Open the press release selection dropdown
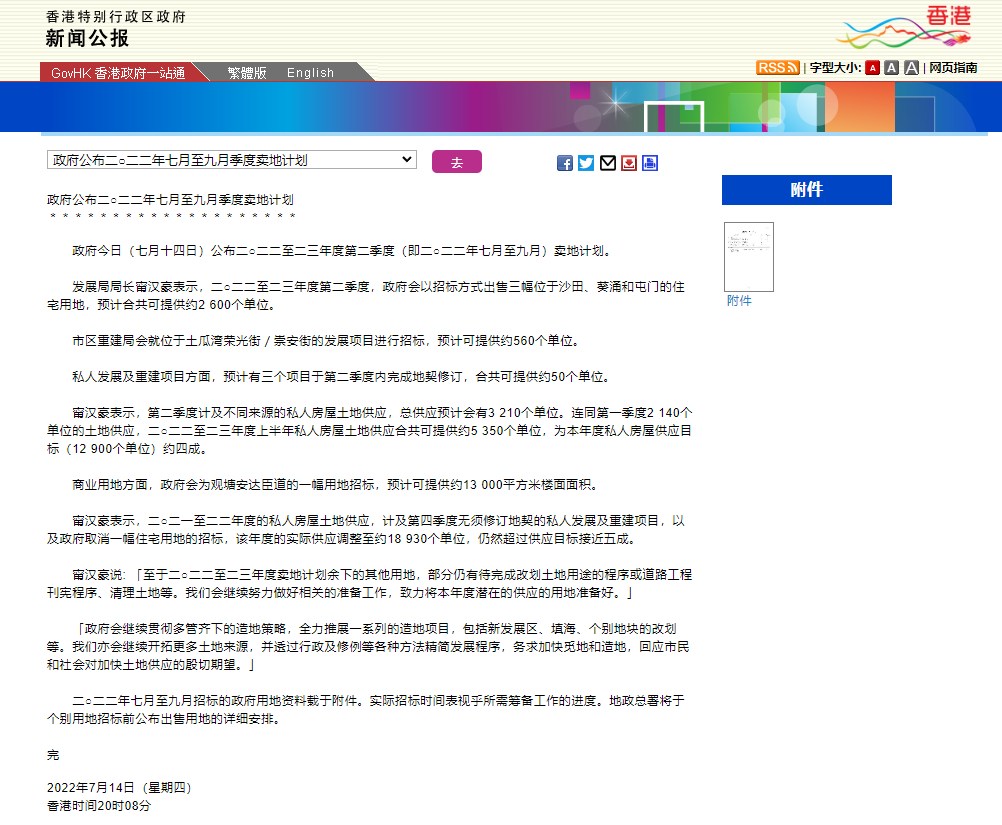Image resolution: width=1002 pixels, height=825 pixels. click(232, 160)
